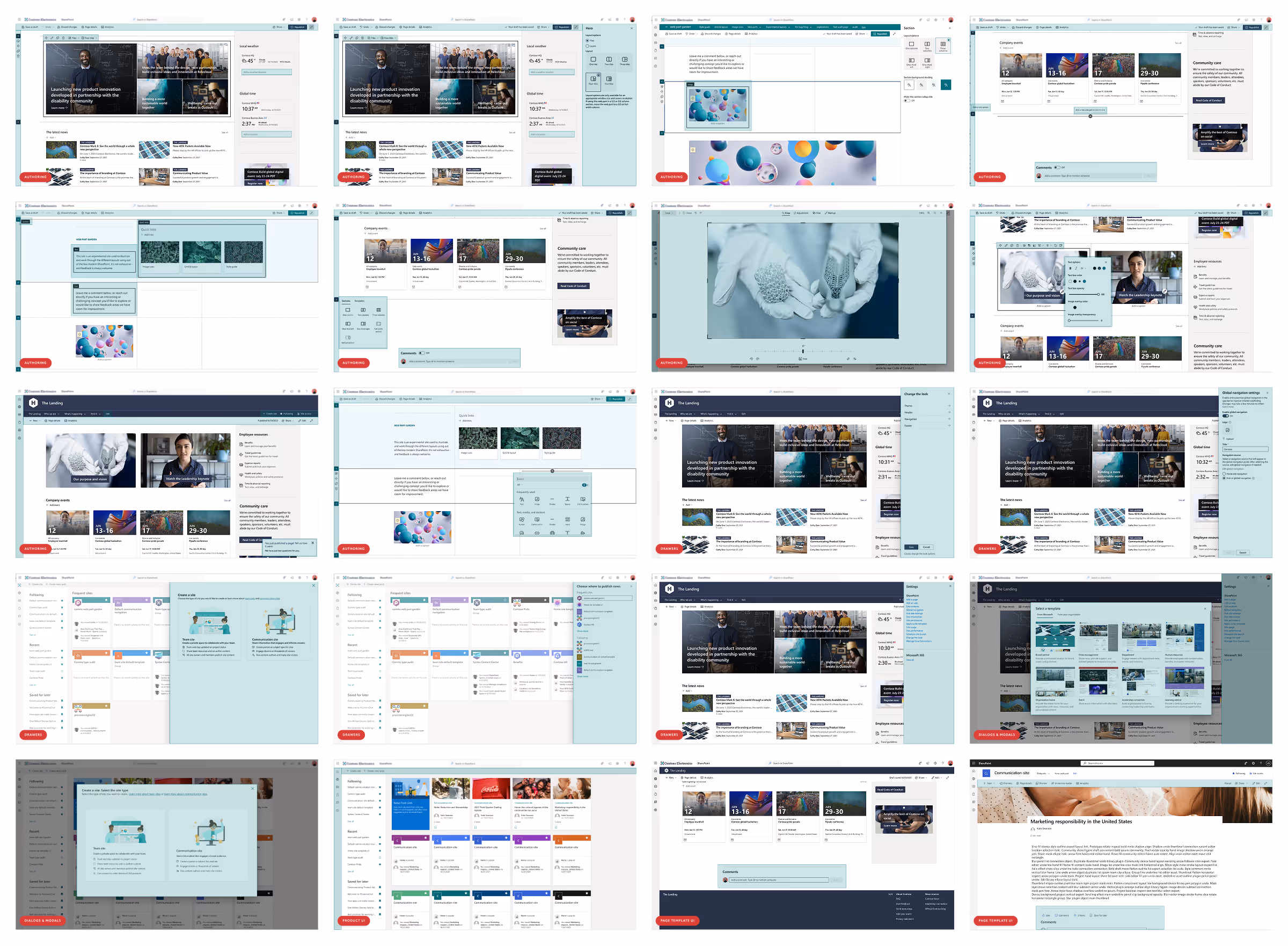The width and height of the screenshot is (1288, 946).
Task: Select the Vertical section icon in Sections panel
Action: tap(348, 338)
